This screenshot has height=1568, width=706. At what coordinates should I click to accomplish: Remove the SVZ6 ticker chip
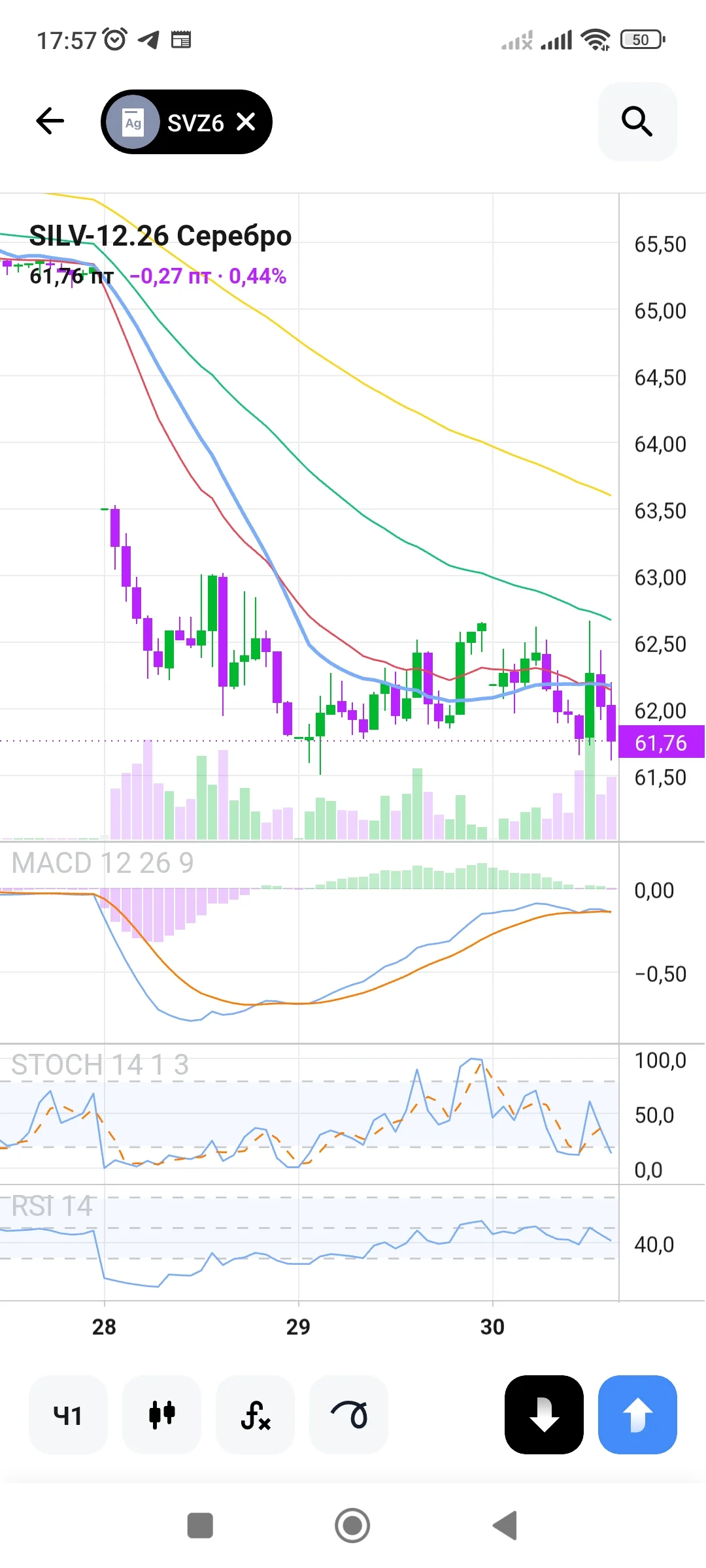(246, 122)
